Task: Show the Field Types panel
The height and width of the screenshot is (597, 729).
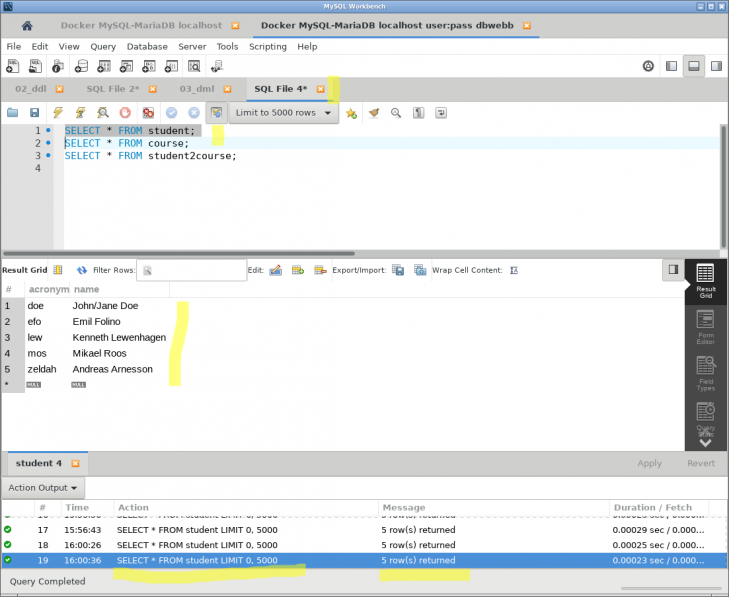Action: coord(705,374)
